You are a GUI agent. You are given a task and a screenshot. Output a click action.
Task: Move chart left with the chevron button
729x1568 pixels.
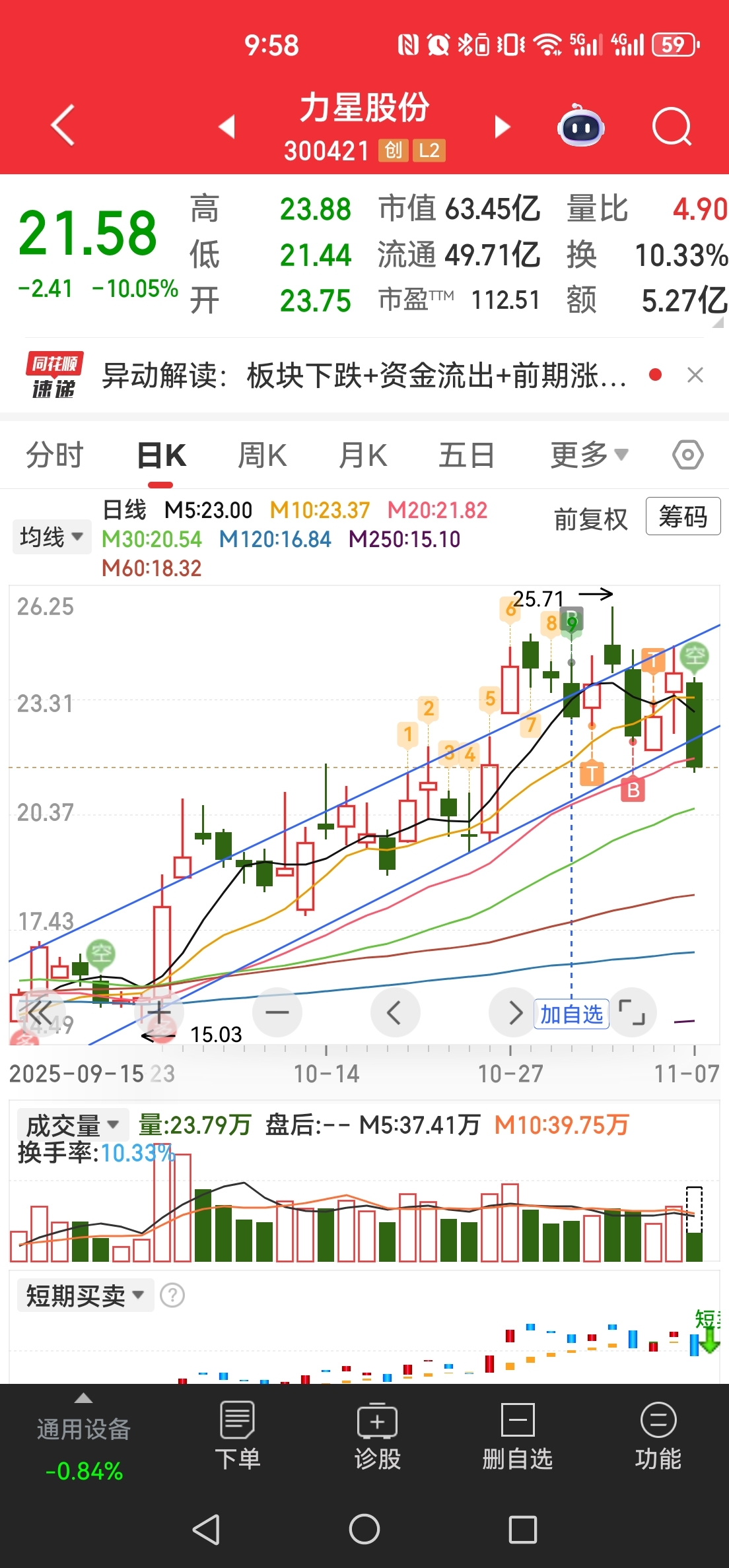pos(395,1012)
